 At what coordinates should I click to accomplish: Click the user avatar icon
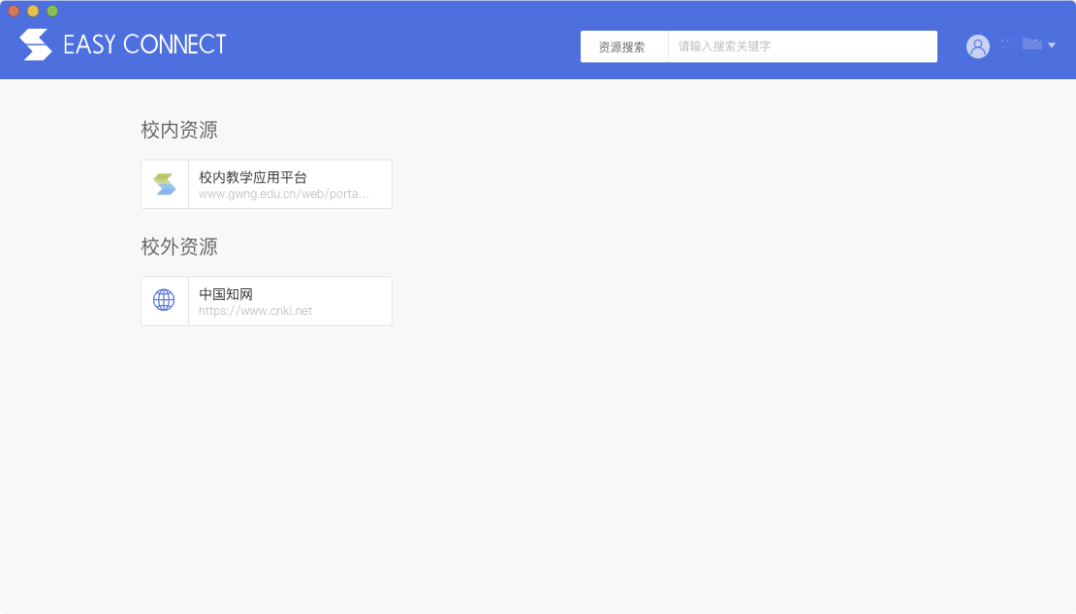pos(977,46)
